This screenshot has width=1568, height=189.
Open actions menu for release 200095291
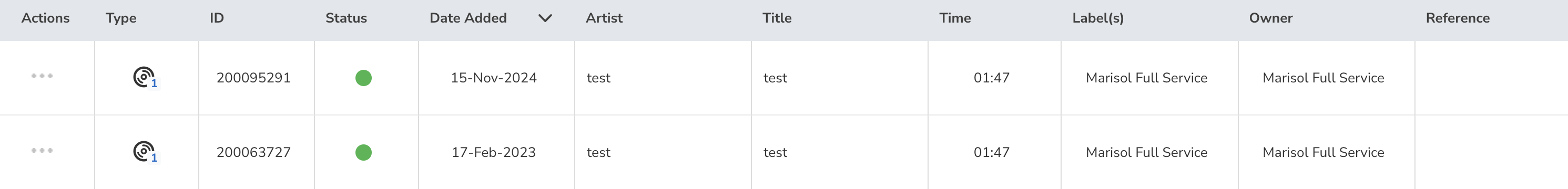coord(42,76)
